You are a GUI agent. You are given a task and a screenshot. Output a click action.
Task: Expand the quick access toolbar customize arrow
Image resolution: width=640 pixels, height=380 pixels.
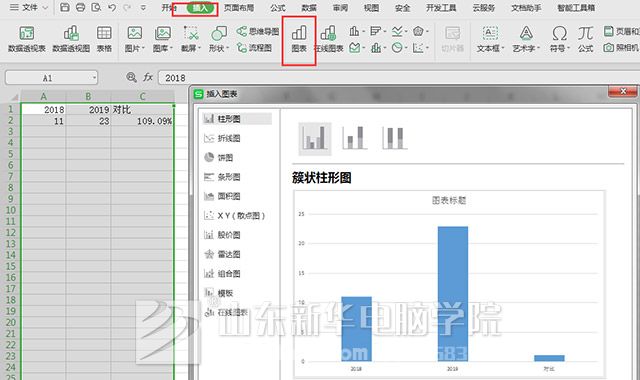(143, 7)
